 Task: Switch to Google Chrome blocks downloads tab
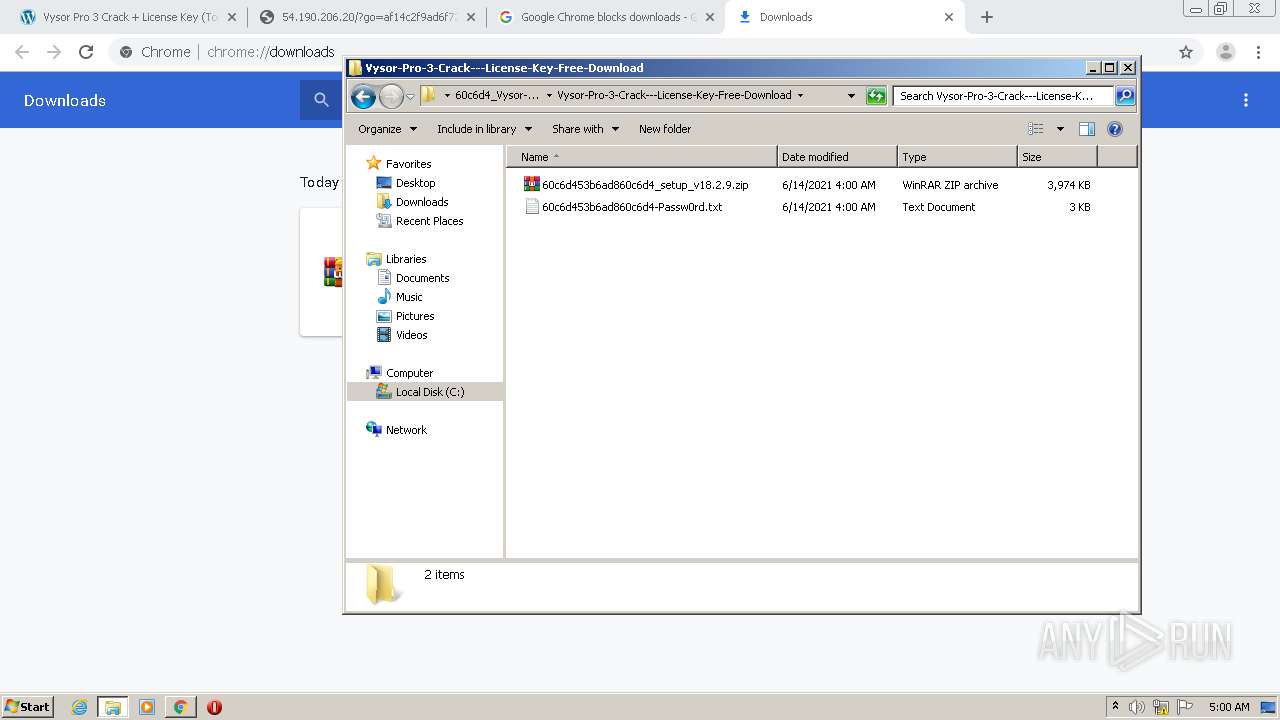click(x=605, y=17)
